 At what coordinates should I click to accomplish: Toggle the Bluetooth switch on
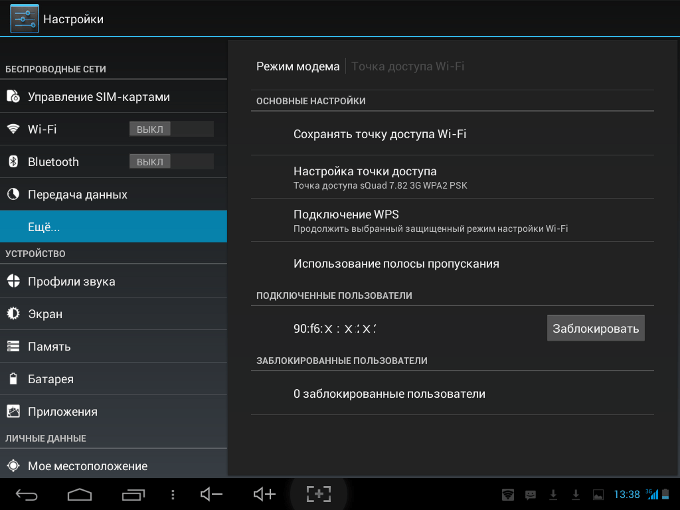(x=171, y=161)
